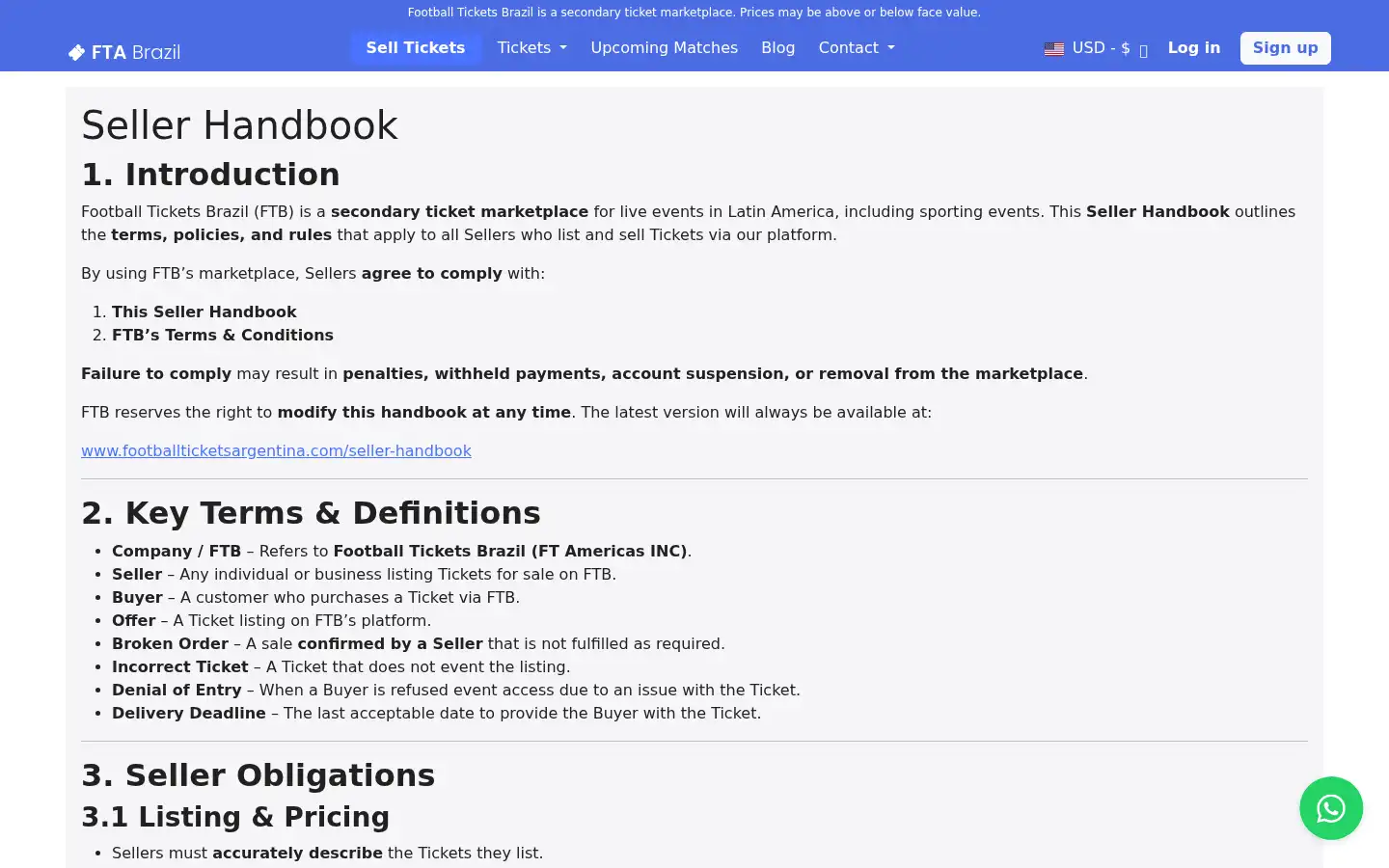Expand the Contact dropdown menu
The image size is (1389, 868).
[857, 48]
